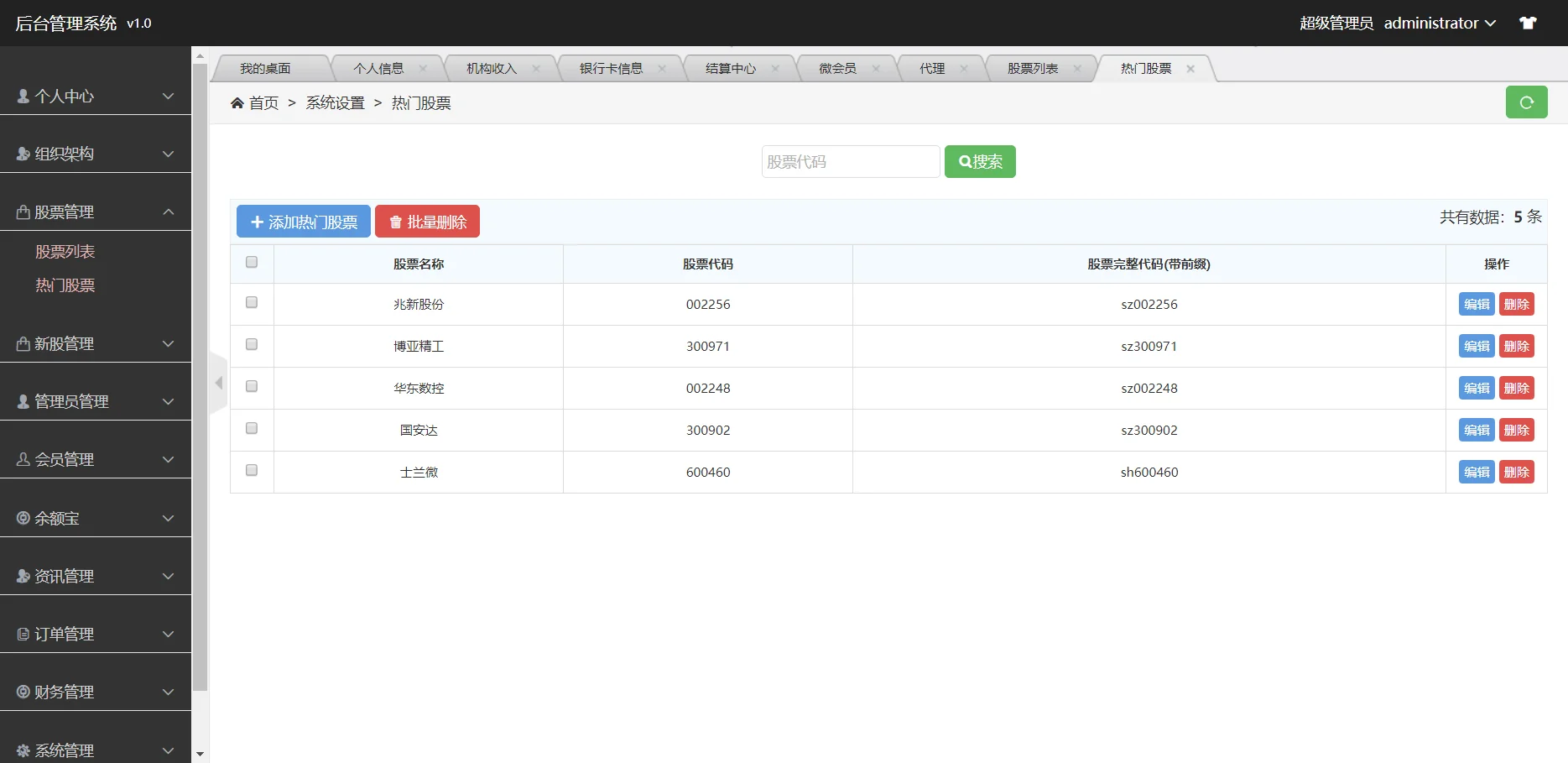Click the home icon in the breadcrumb
Screen dimensions: 1568x763
[237, 102]
